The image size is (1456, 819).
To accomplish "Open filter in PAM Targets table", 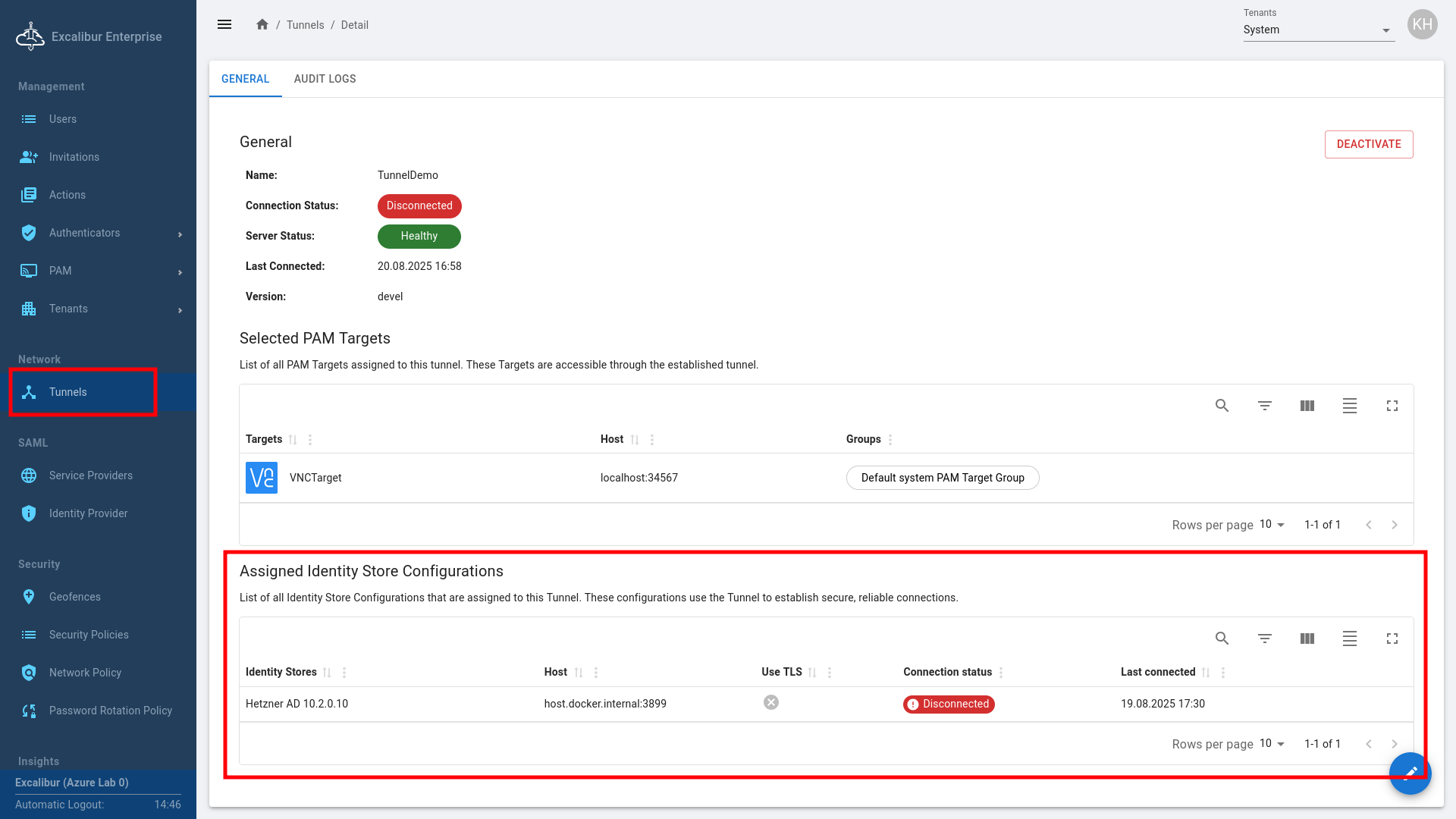I will [1264, 406].
